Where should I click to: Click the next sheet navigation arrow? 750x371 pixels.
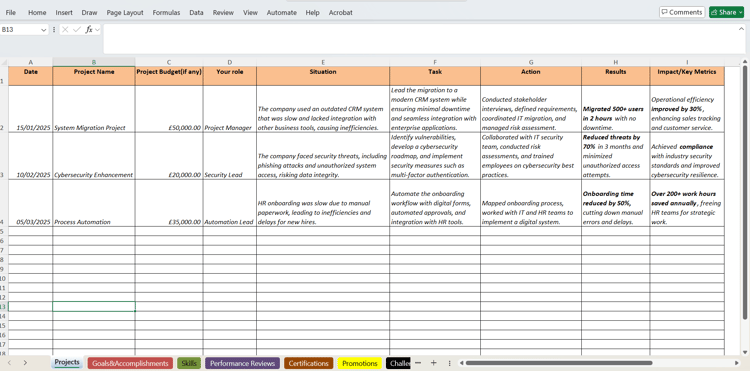(25, 363)
